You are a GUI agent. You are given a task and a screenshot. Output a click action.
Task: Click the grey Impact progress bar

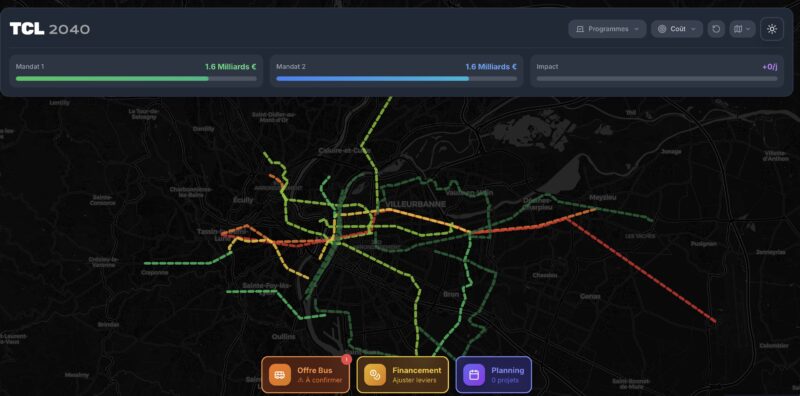point(657,79)
